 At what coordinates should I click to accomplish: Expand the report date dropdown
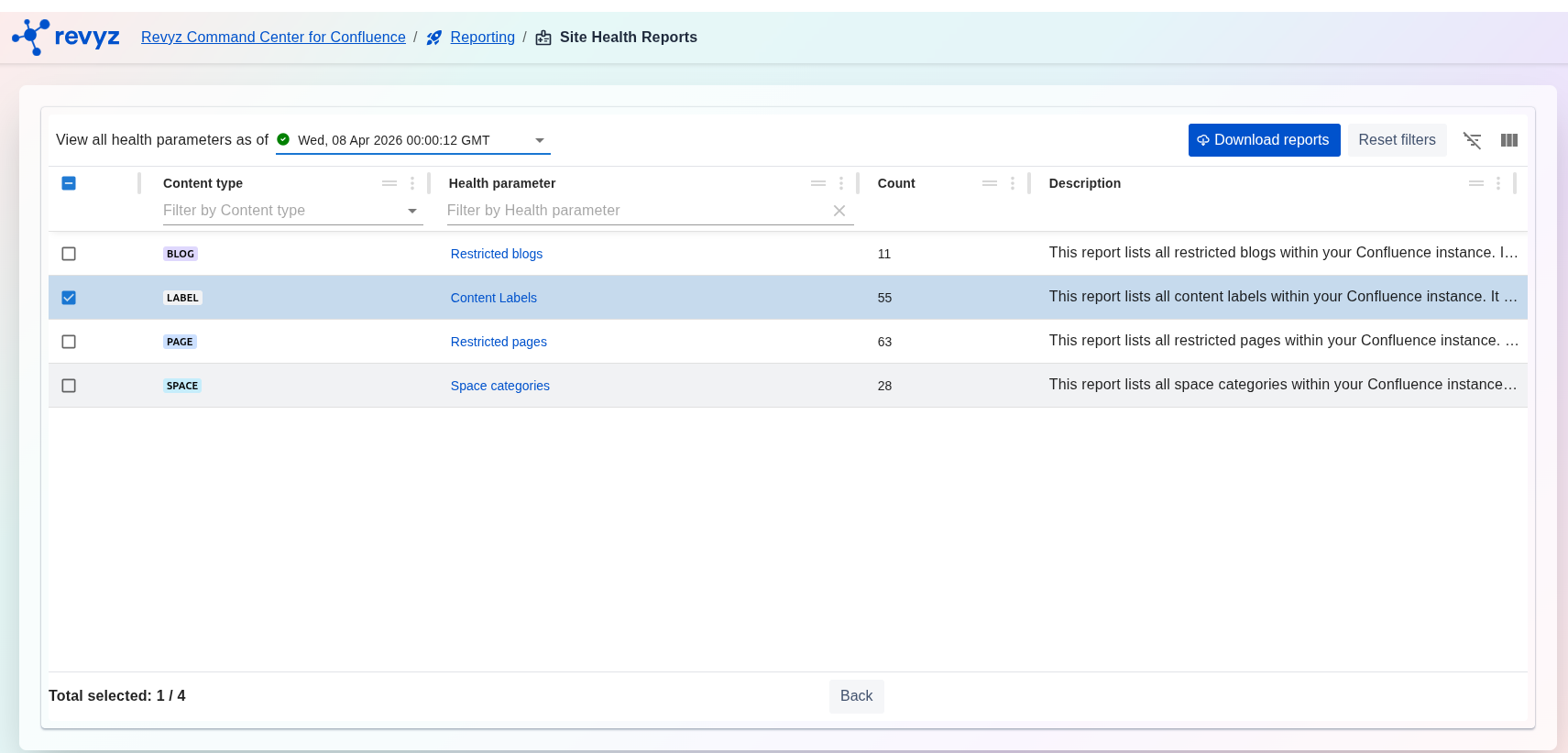540,140
